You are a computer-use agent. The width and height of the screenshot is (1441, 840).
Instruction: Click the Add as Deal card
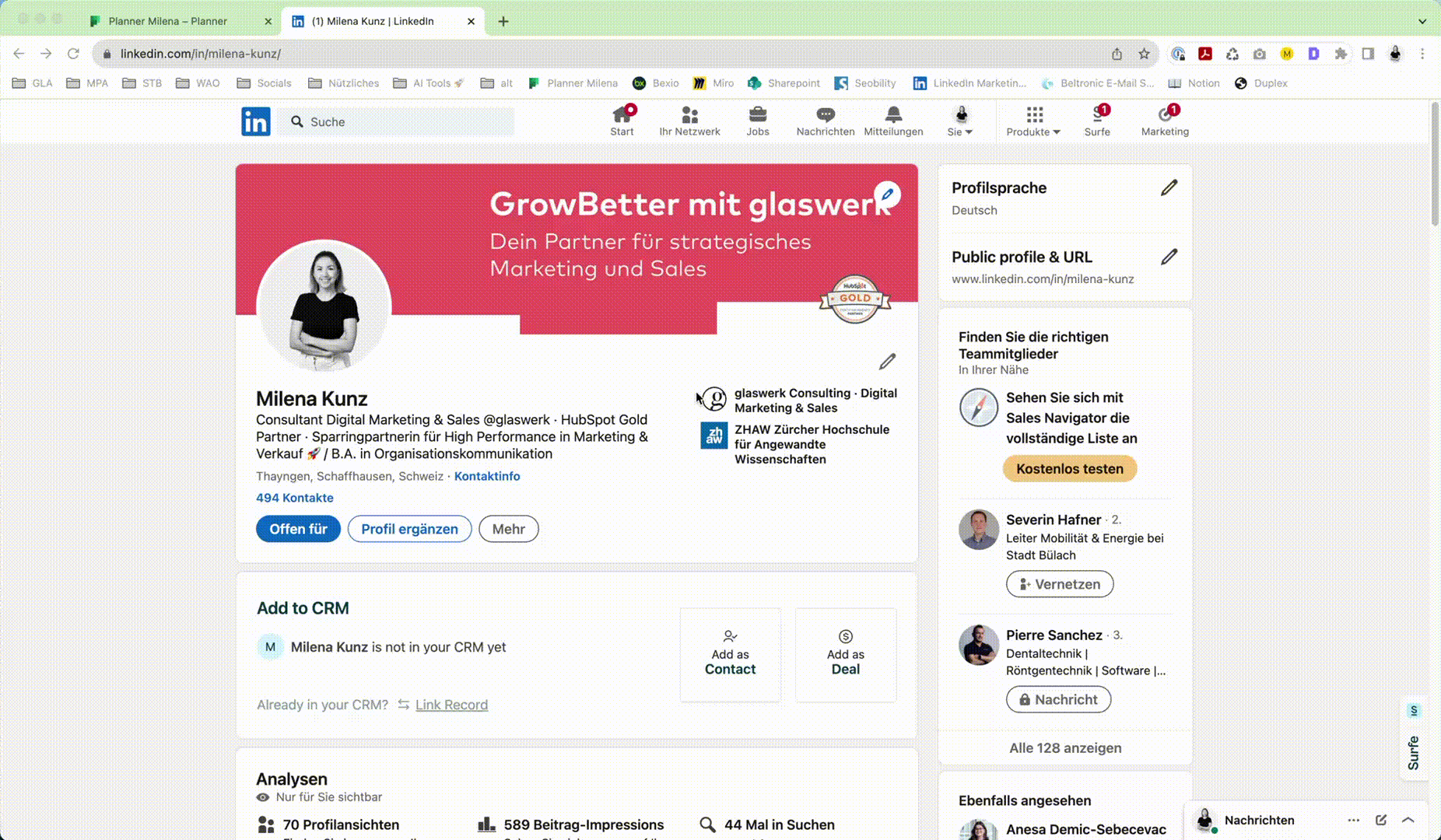(x=846, y=655)
